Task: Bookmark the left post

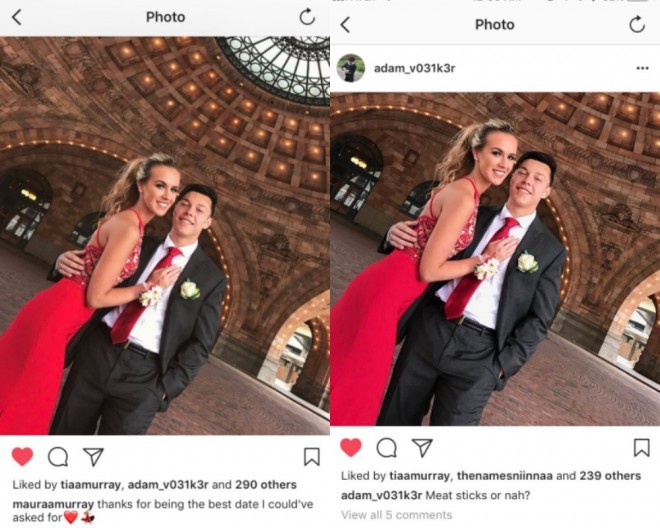Action: coord(312,457)
